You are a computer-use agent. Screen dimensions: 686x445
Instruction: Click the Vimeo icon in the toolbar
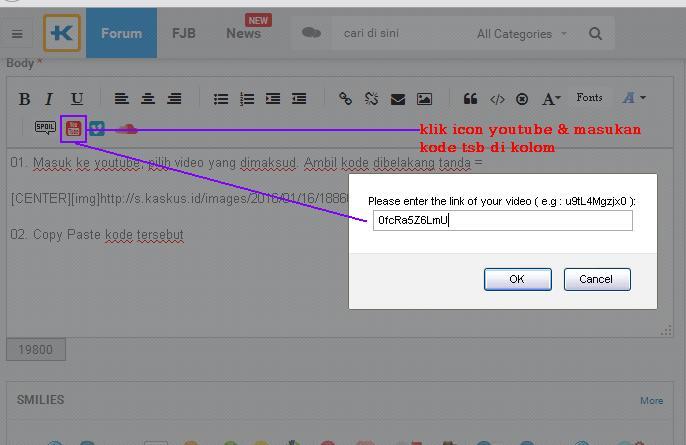click(x=97, y=129)
